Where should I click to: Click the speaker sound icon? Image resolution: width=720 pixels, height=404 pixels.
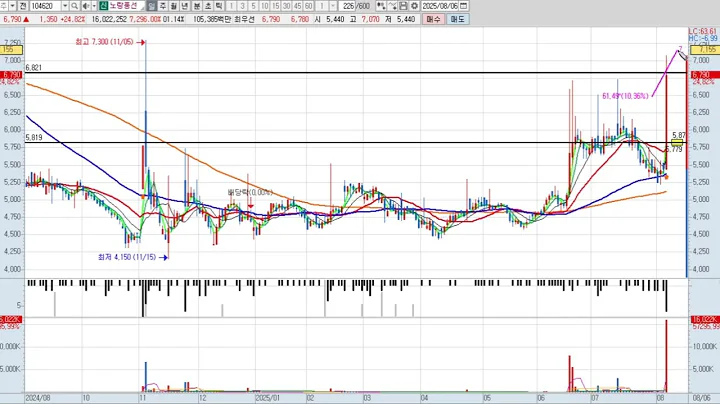tap(85, 6)
